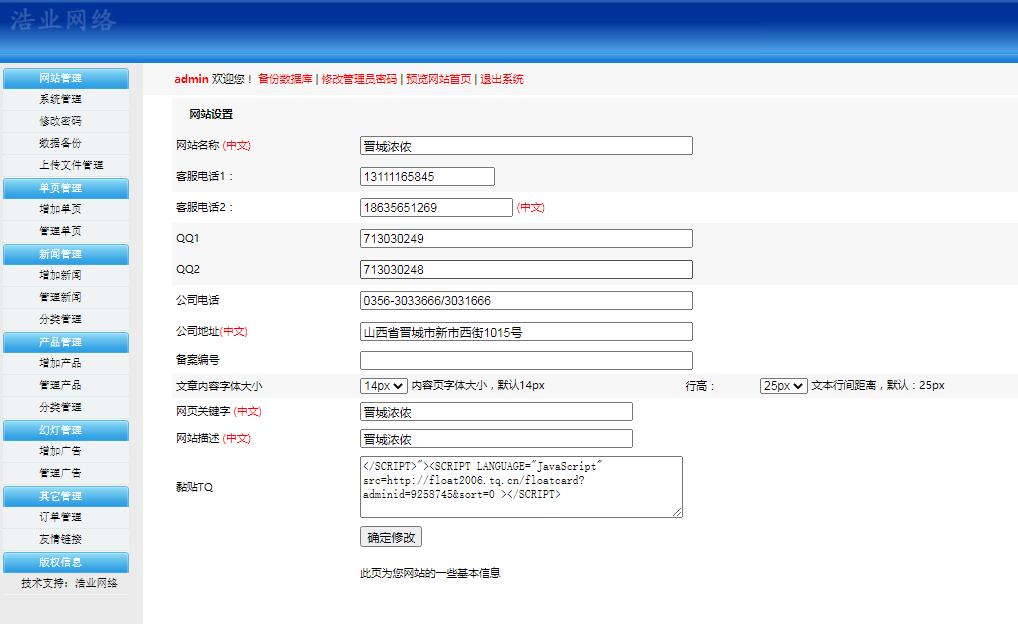Go to 数据备份 in sidebar
Viewport: 1018px width, 624px height.
(x=60, y=144)
